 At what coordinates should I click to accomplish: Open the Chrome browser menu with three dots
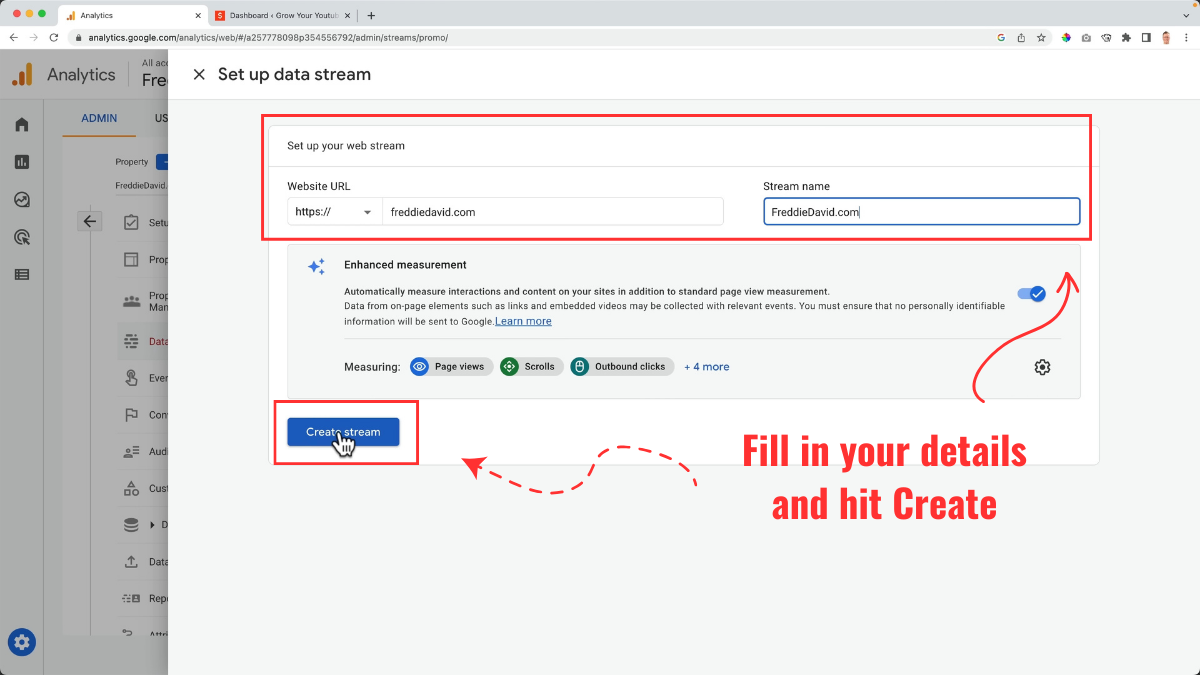point(1186,37)
